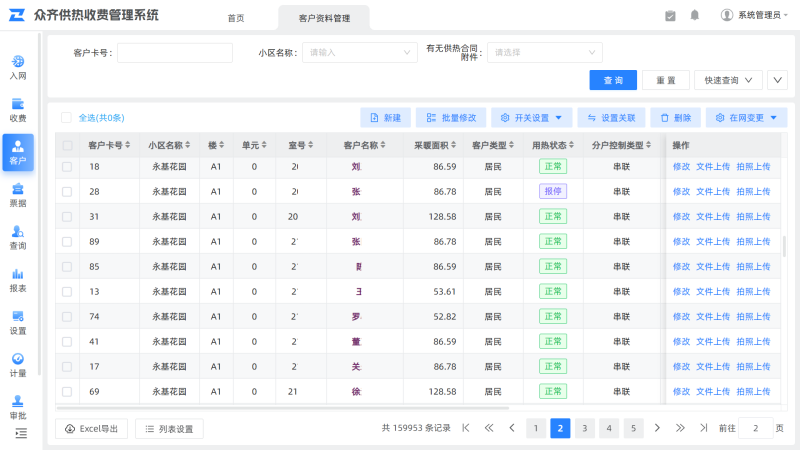Sort by 用热状态 column arrows
The height and width of the screenshot is (450, 800).
pos(571,145)
